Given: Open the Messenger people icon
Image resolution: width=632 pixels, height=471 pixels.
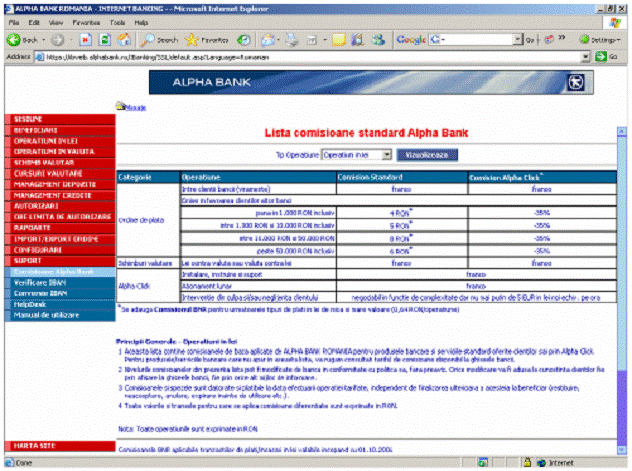Looking at the screenshot, I should (x=378, y=39).
